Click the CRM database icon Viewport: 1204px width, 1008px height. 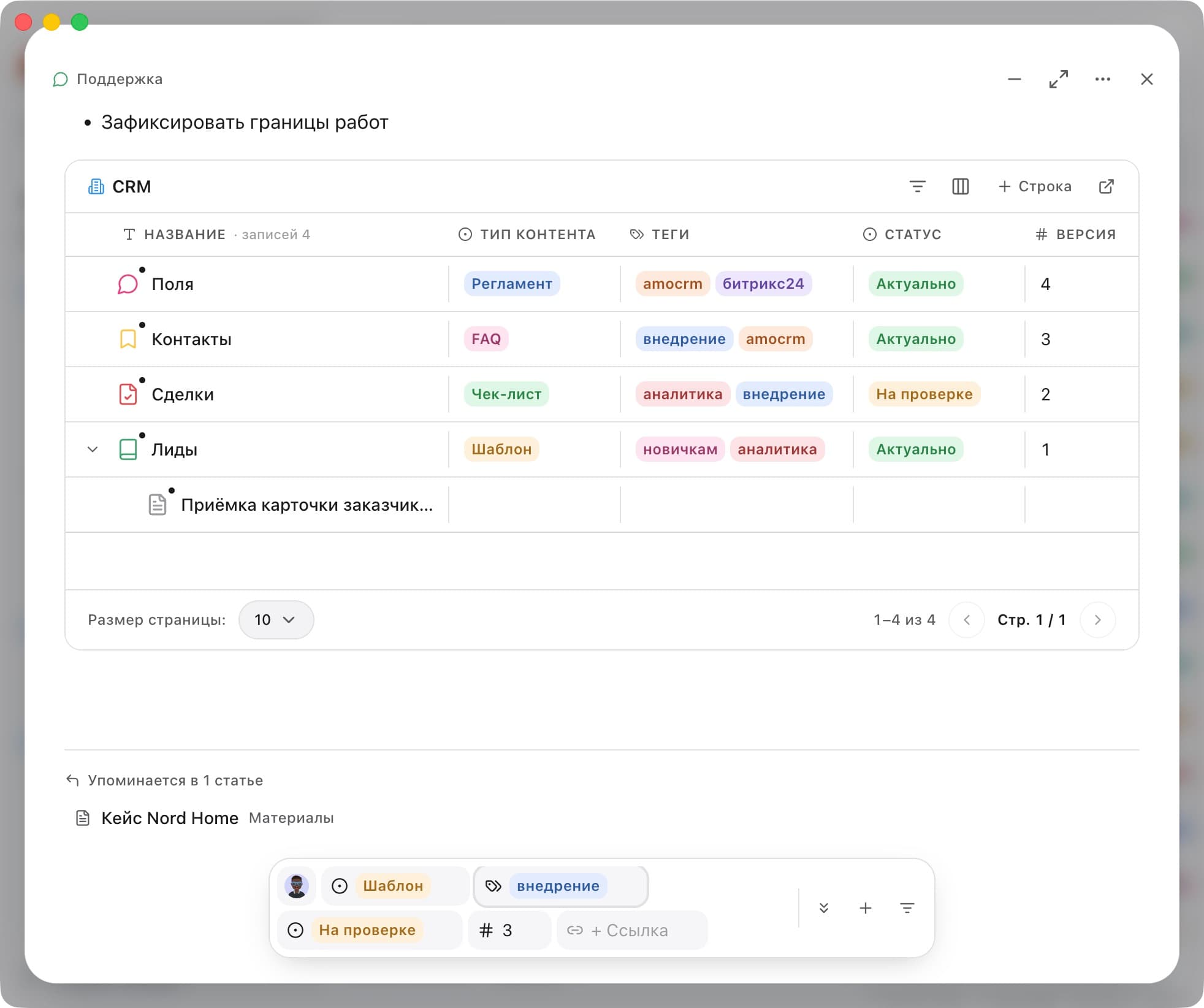[96, 186]
